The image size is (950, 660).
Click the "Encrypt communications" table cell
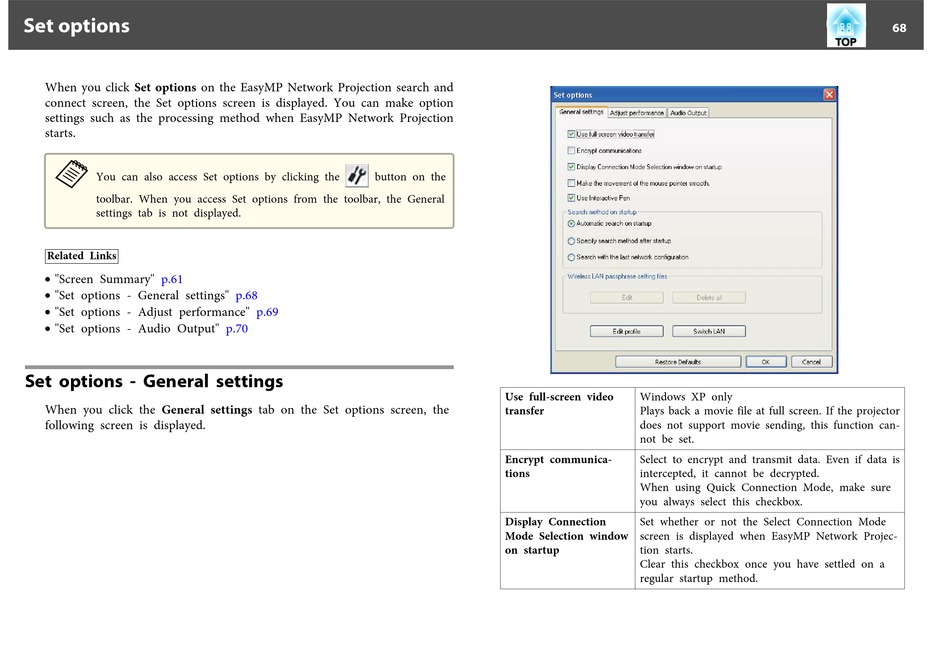coord(568,481)
